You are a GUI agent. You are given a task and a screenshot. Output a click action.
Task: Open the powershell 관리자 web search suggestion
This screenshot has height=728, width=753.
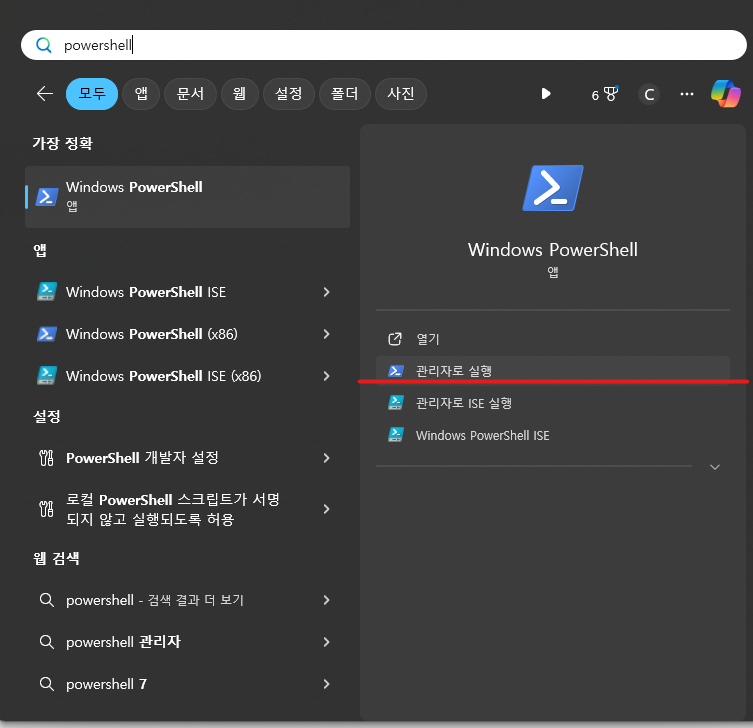click(x=187, y=642)
